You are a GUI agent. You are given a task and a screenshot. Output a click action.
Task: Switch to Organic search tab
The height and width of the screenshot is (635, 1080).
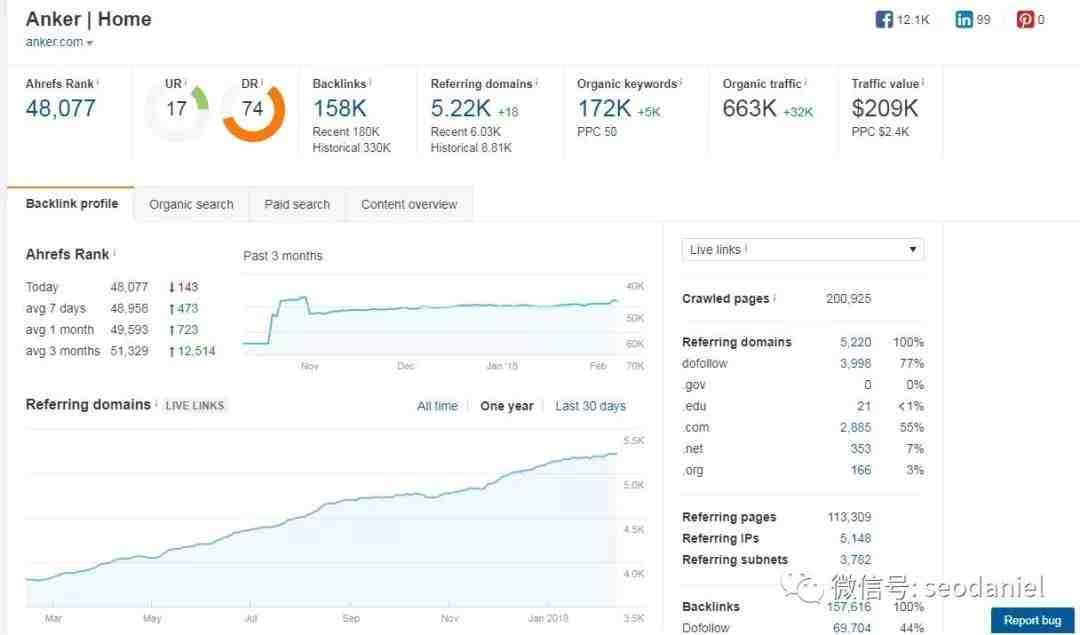coord(191,205)
